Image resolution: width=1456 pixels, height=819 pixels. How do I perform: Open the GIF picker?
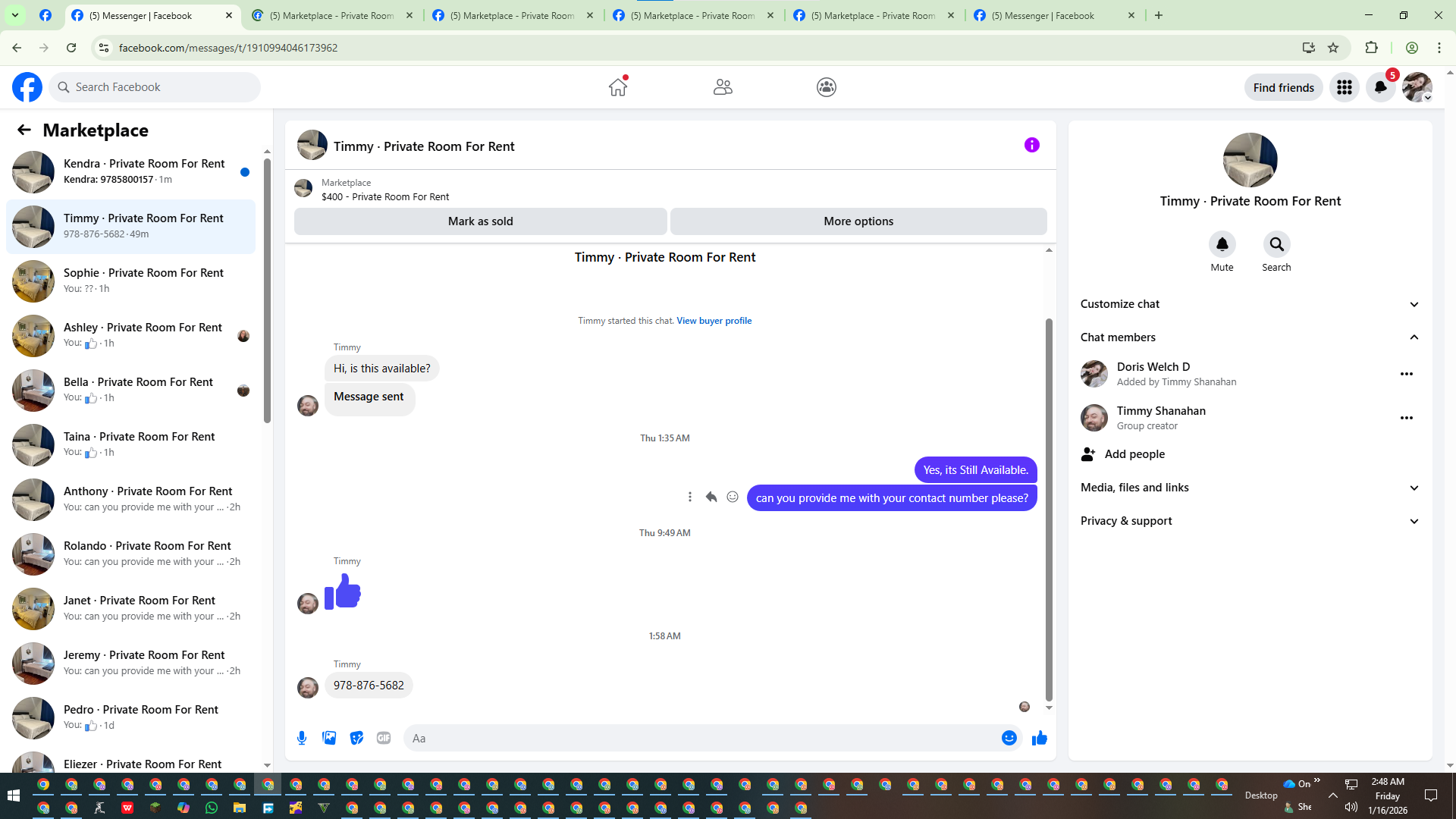384,738
